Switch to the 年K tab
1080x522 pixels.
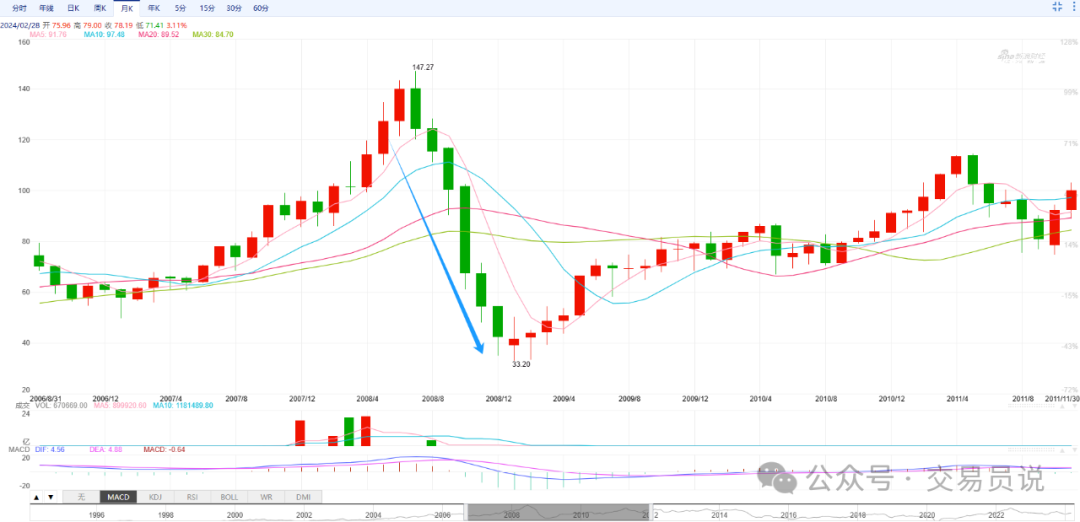click(154, 8)
